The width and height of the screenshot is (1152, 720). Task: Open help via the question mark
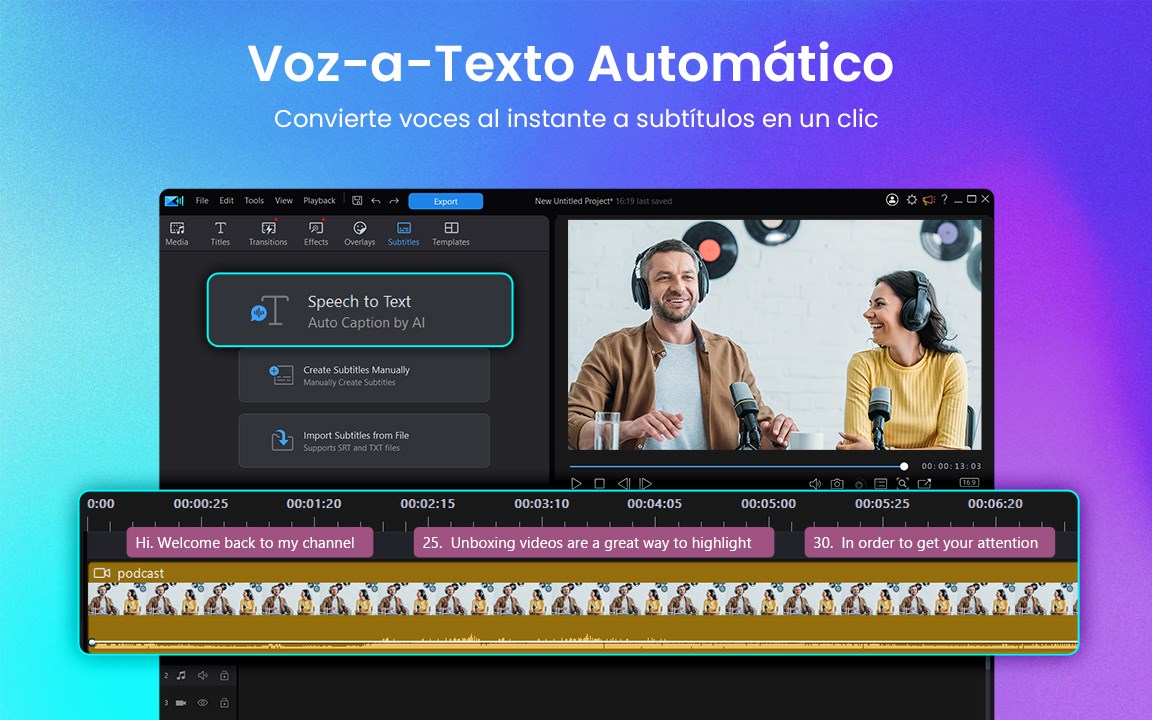pos(945,199)
